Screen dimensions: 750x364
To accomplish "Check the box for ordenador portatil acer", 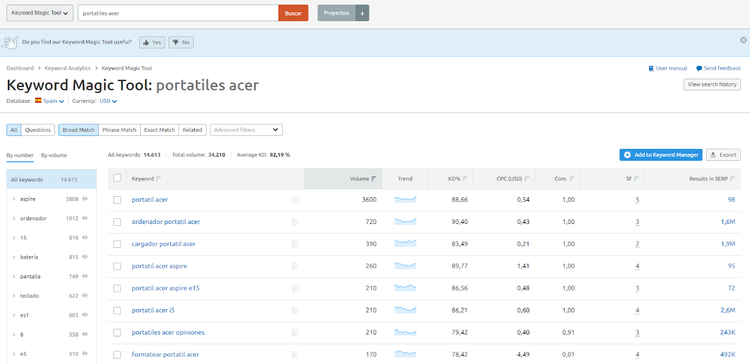I will pyautogui.click(x=117, y=222).
